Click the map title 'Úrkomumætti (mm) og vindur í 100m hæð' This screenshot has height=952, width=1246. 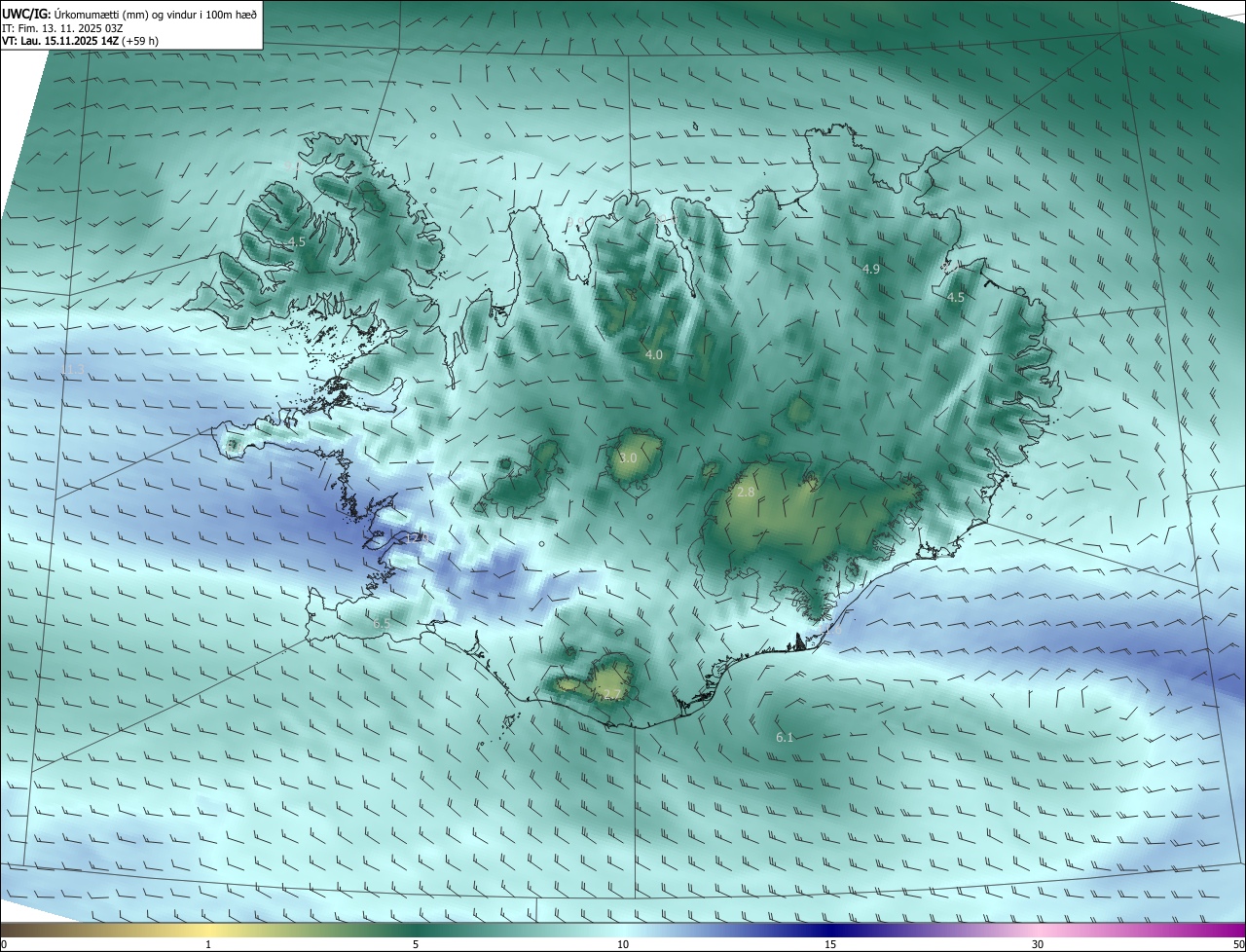click(157, 13)
